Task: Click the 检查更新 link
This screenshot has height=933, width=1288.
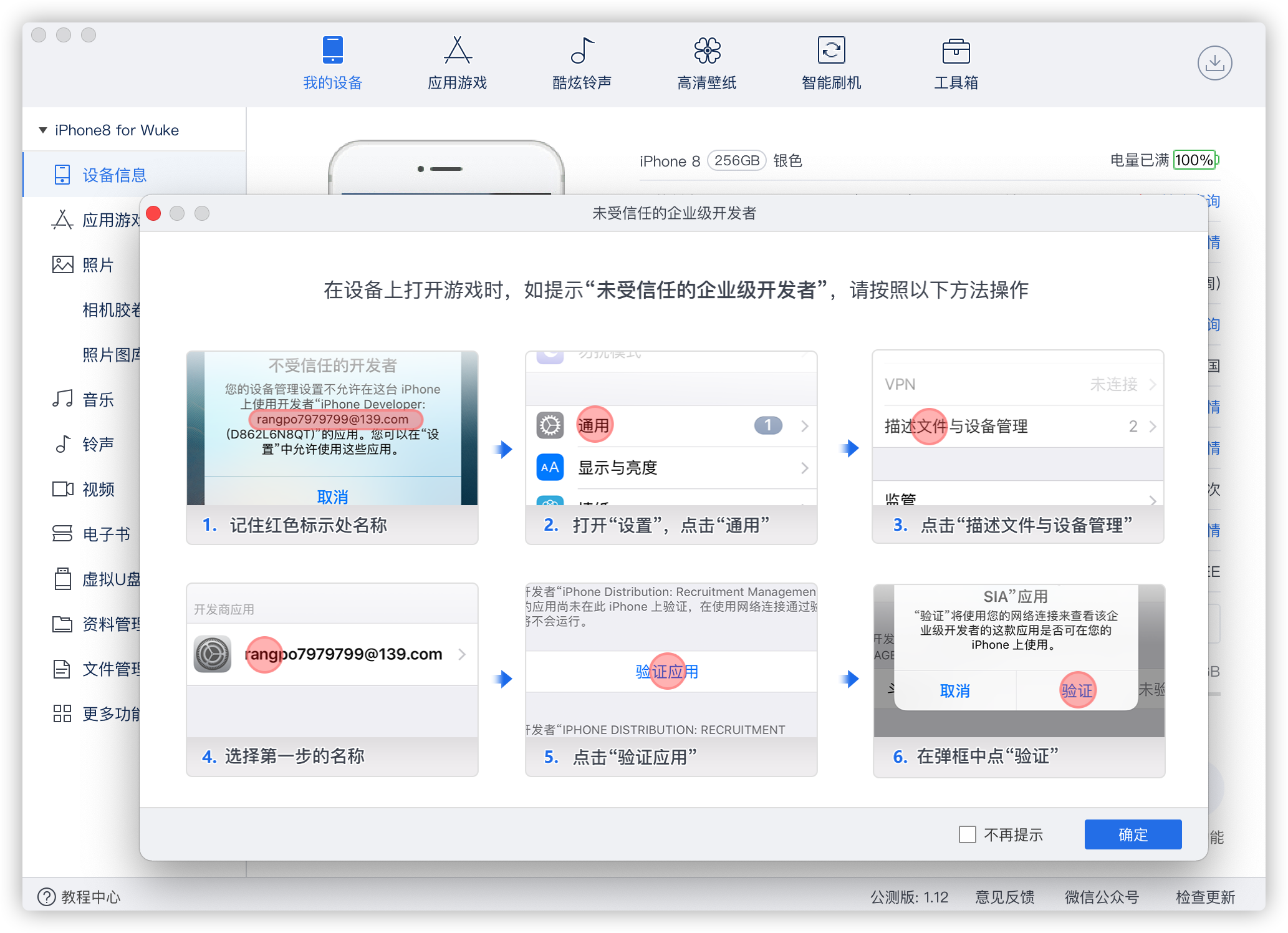Action: click(x=1204, y=897)
